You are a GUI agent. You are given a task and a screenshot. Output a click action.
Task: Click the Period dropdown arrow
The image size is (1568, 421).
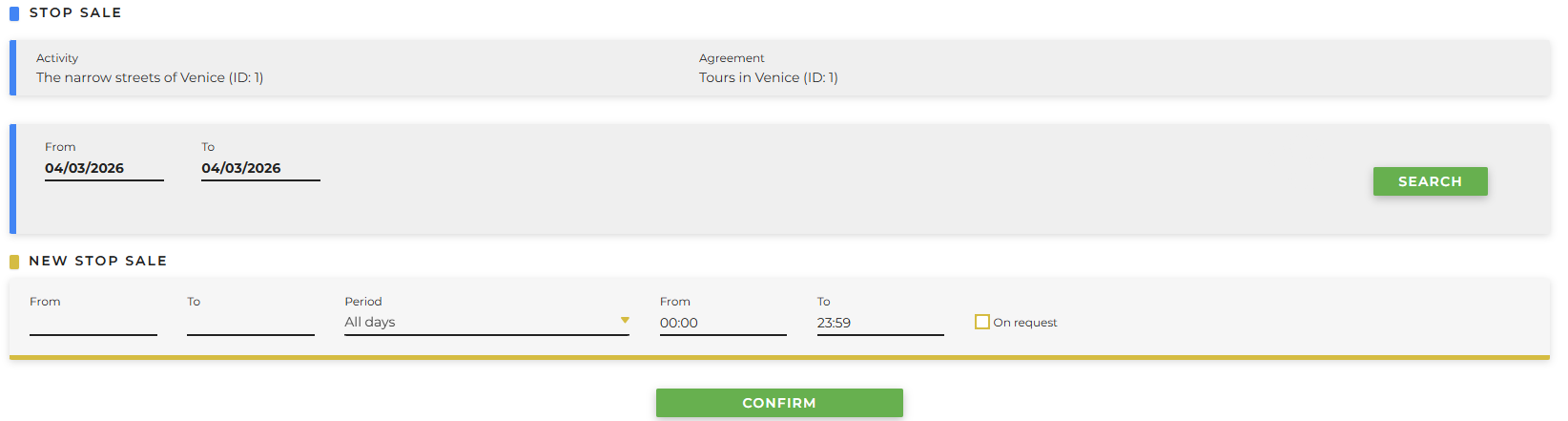coord(625,321)
